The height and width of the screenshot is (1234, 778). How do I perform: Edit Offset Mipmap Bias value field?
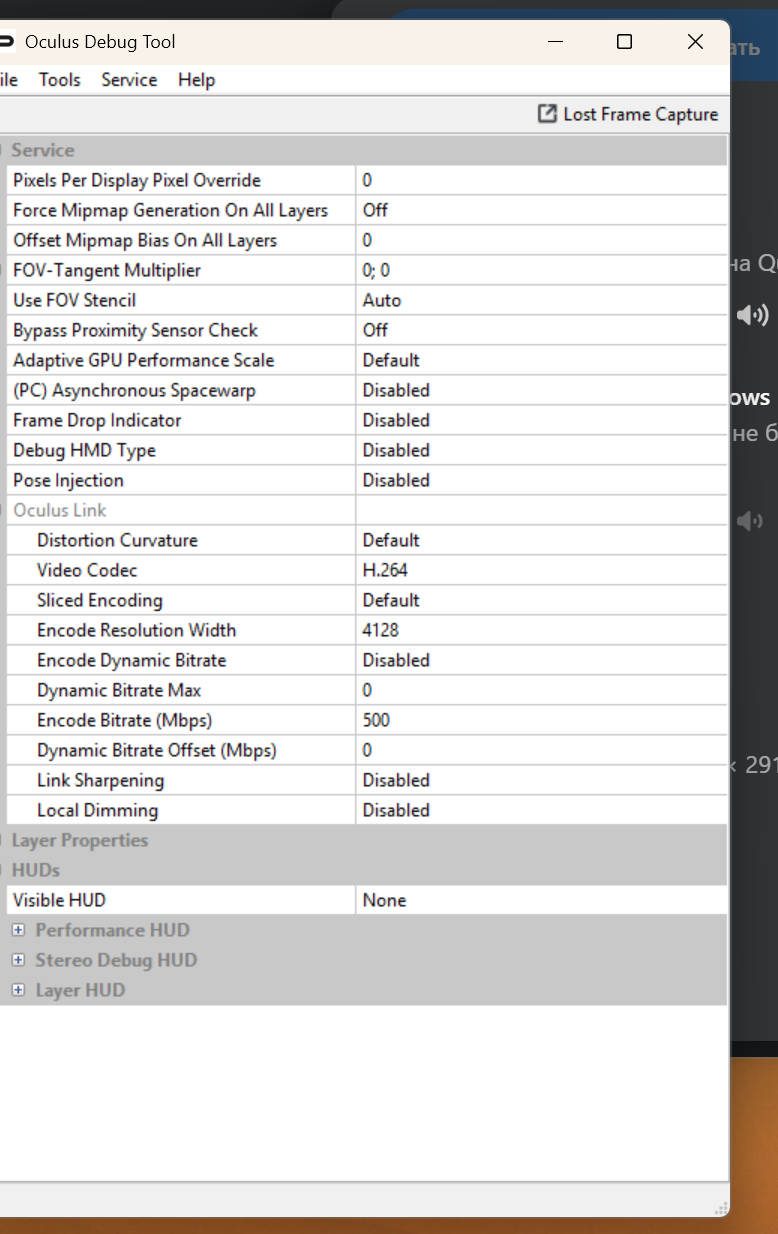pyautogui.click(x=541, y=240)
